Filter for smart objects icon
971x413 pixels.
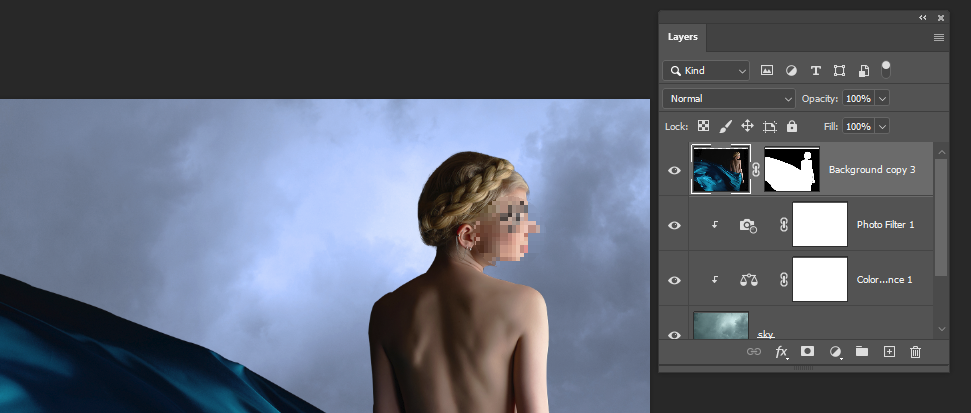864,71
